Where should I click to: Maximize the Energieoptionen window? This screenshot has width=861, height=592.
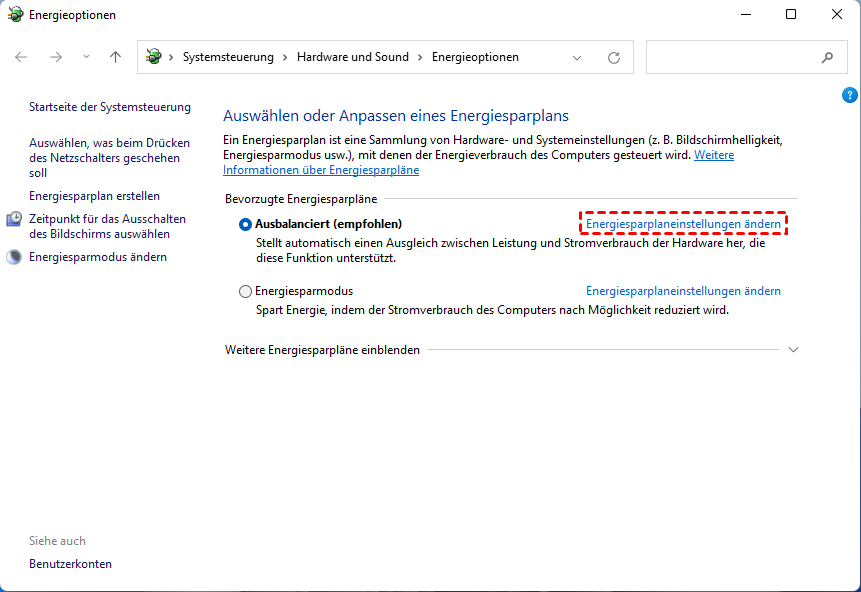click(791, 14)
